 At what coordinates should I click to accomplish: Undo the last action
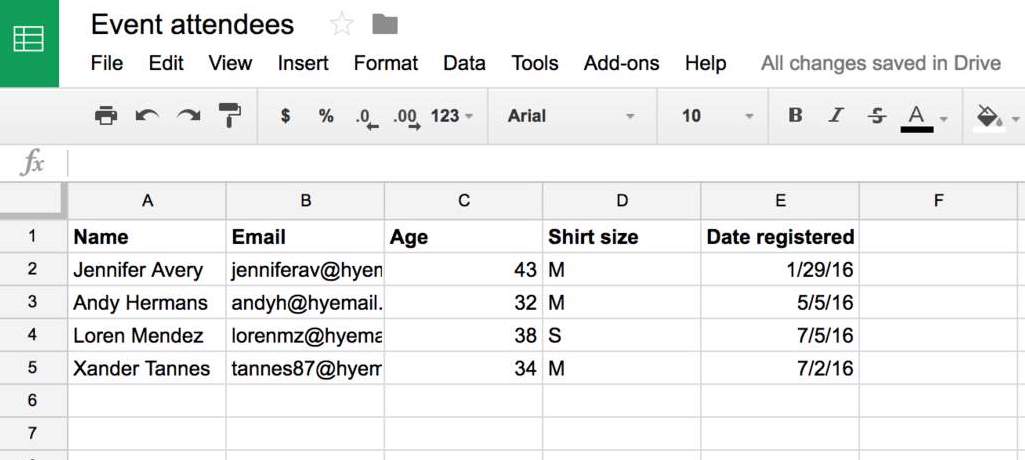click(x=147, y=116)
